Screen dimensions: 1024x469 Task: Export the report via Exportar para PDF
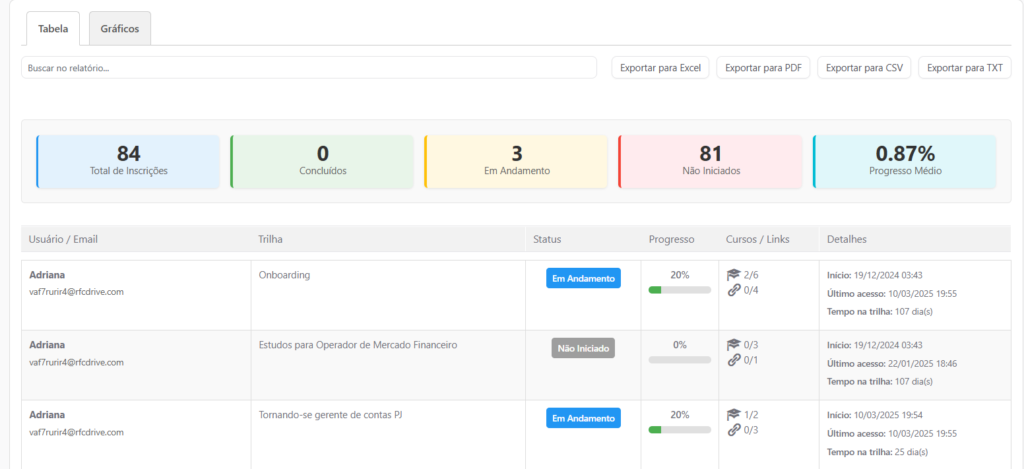763,68
